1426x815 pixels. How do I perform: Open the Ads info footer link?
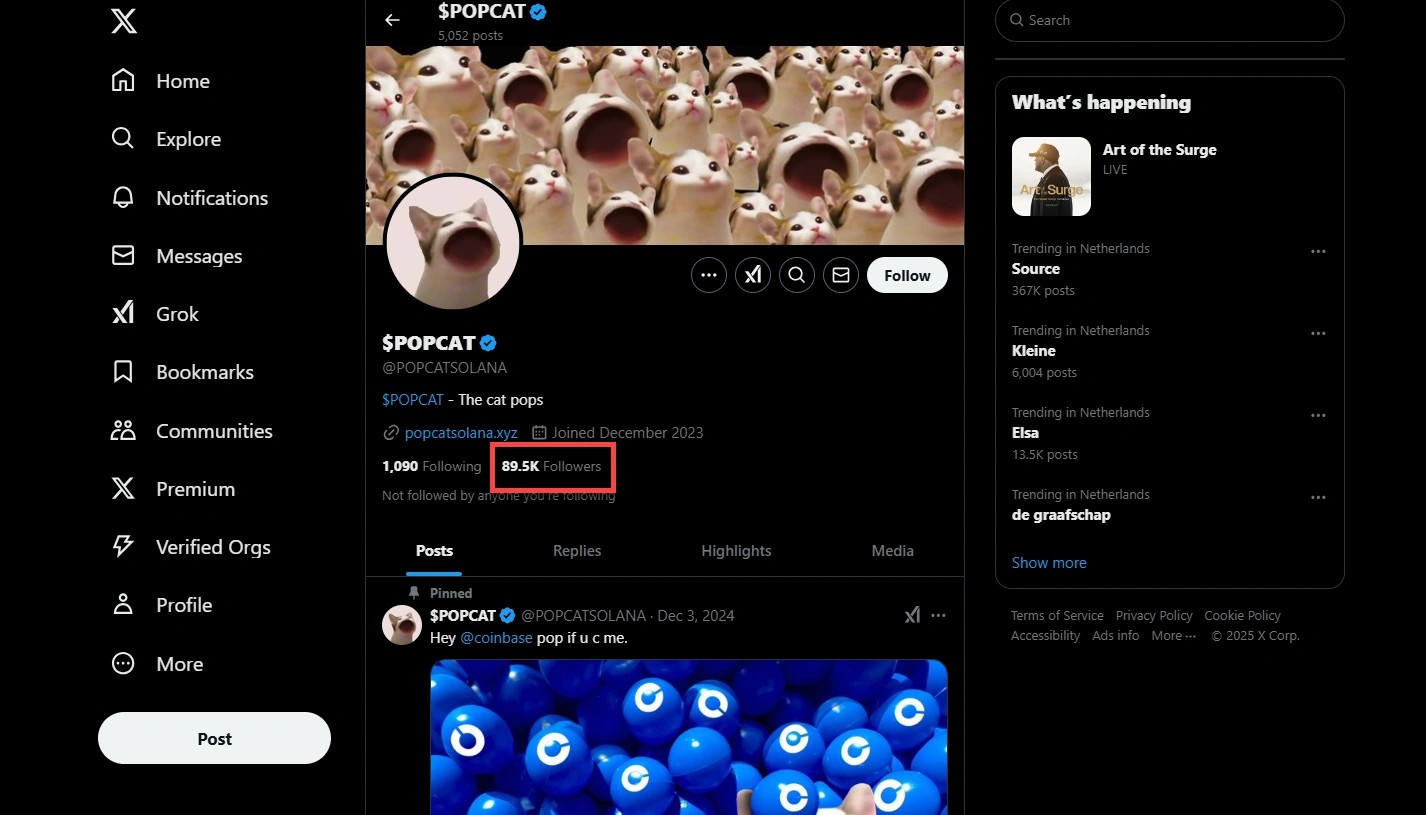[1115, 636]
